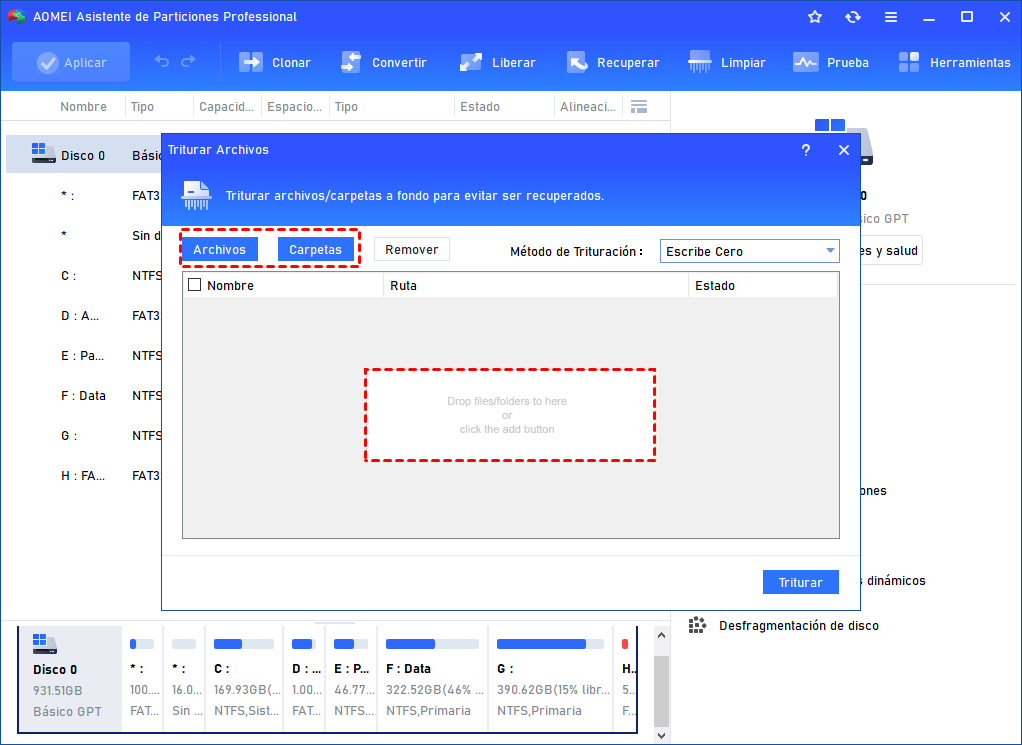1022x745 pixels.
Task: Open the column settings list icon
Action: click(x=639, y=107)
